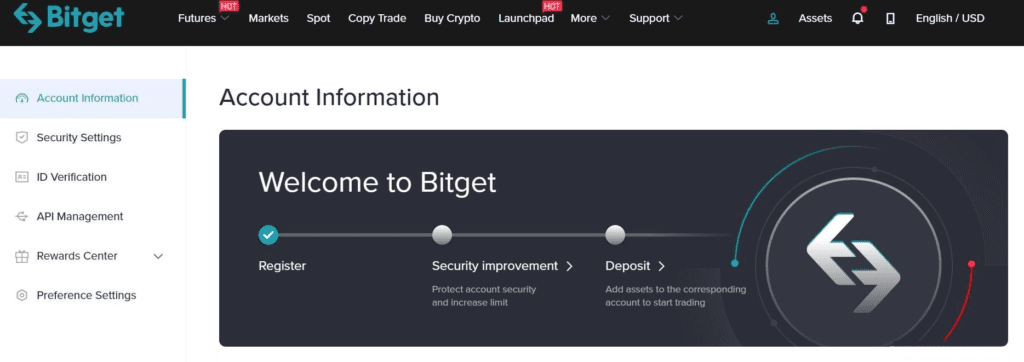Open the Support dropdown menu
Viewport: 1024px width, 362px height.
(656, 18)
